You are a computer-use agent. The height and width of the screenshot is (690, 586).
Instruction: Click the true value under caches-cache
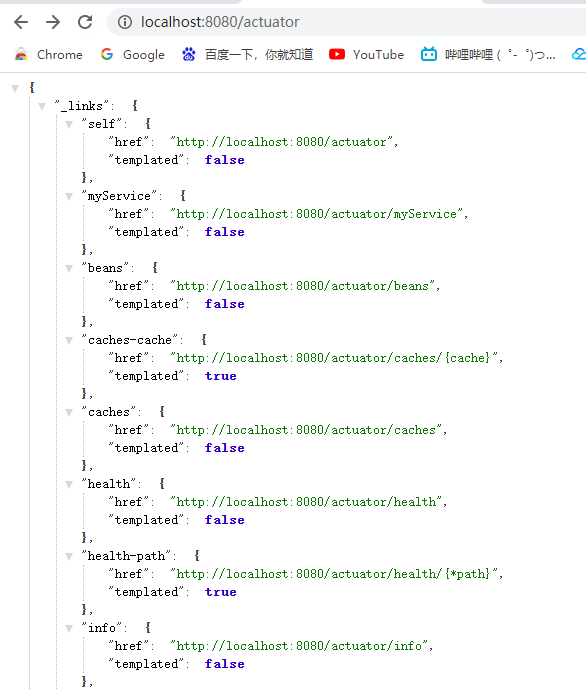(220, 376)
